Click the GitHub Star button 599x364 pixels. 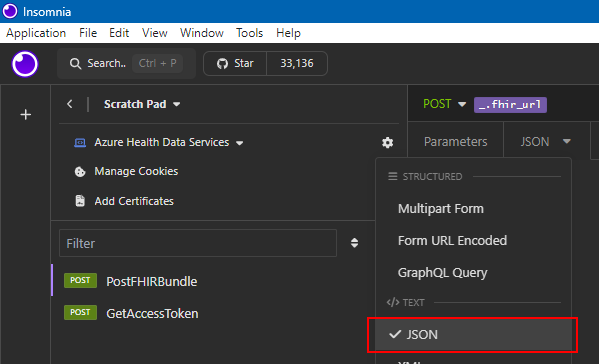[x=235, y=63]
